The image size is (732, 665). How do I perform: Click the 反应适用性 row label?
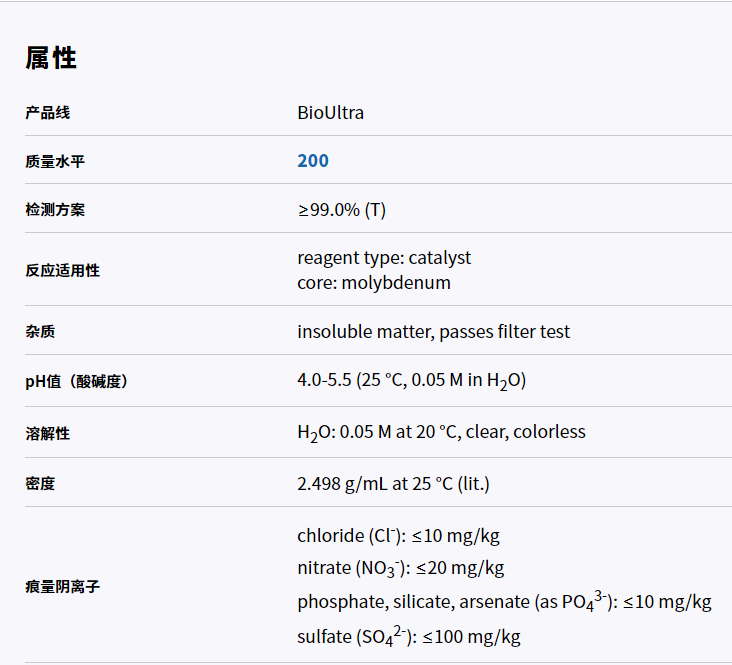click(x=62, y=270)
